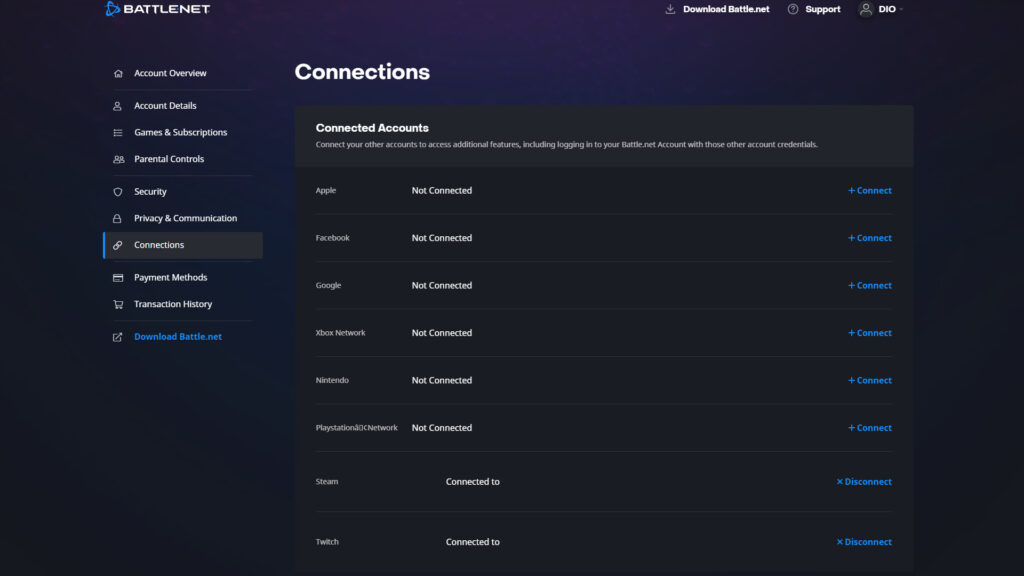Select the cart icon beside Transaction History
This screenshot has height=576, width=1024.
point(117,304)
